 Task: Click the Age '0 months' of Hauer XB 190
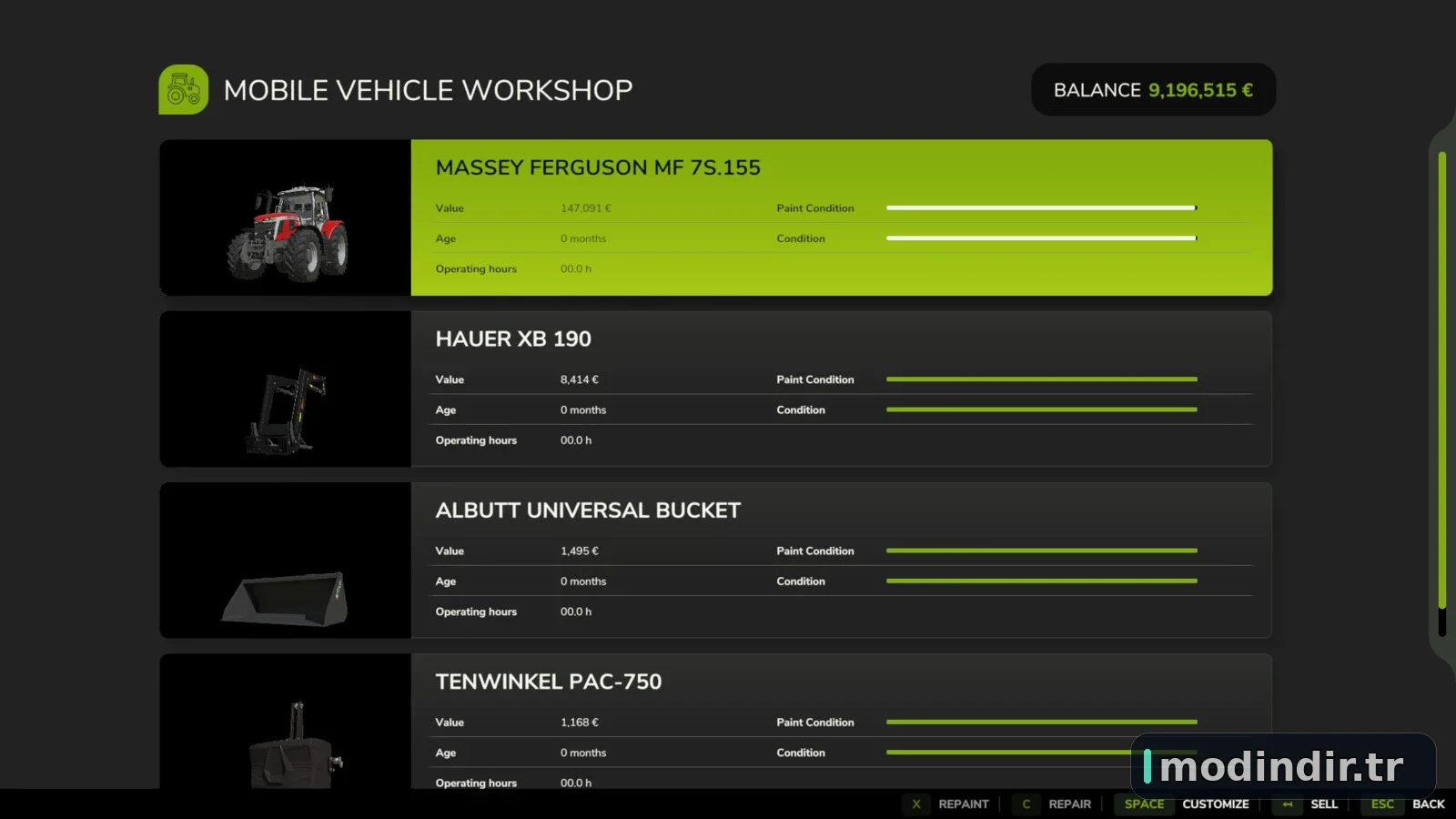tap(583, 409)
